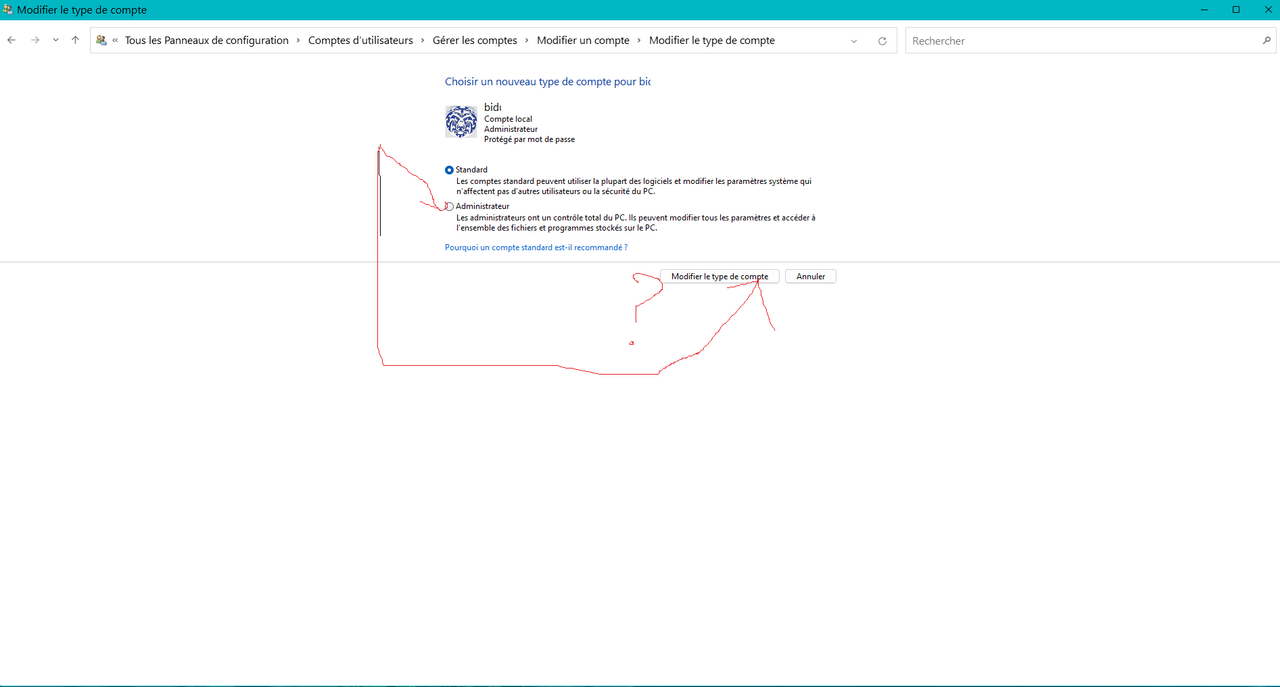Viewport: 1280px width, 687px height.
Task: Open 'Pourquoi un compte standard est-il recommandé ?' link
Action: [x=536, y=247]
